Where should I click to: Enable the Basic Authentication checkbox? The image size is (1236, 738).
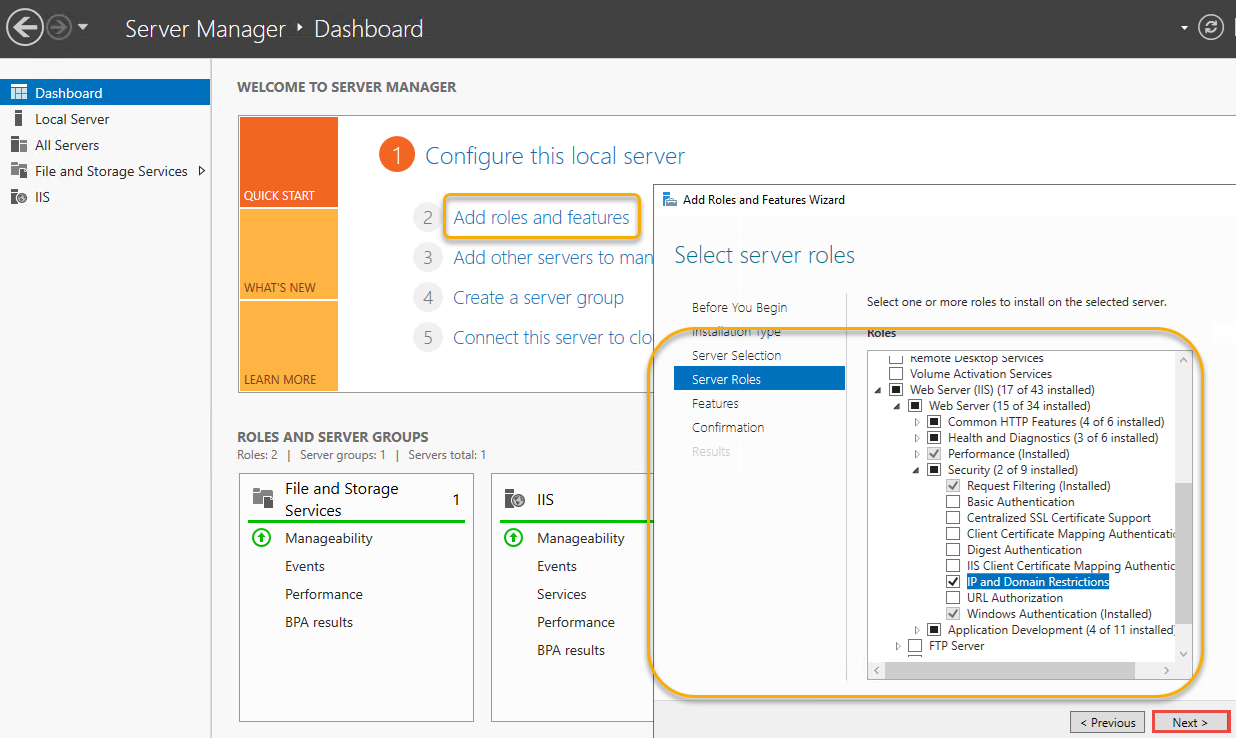click(953, 502)
